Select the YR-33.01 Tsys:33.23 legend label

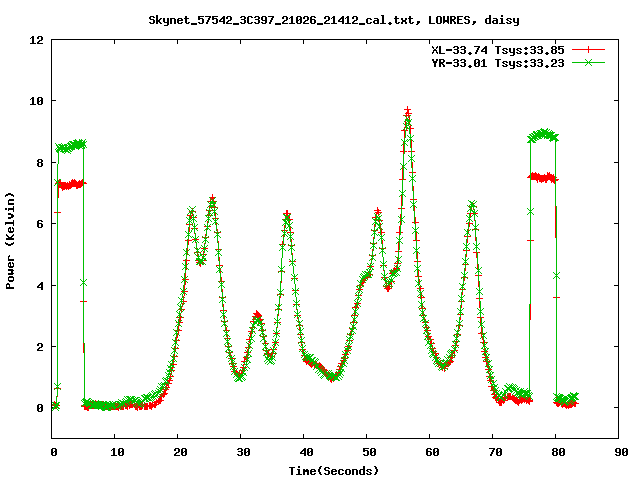pyautogui.click(x=498, y=63)
